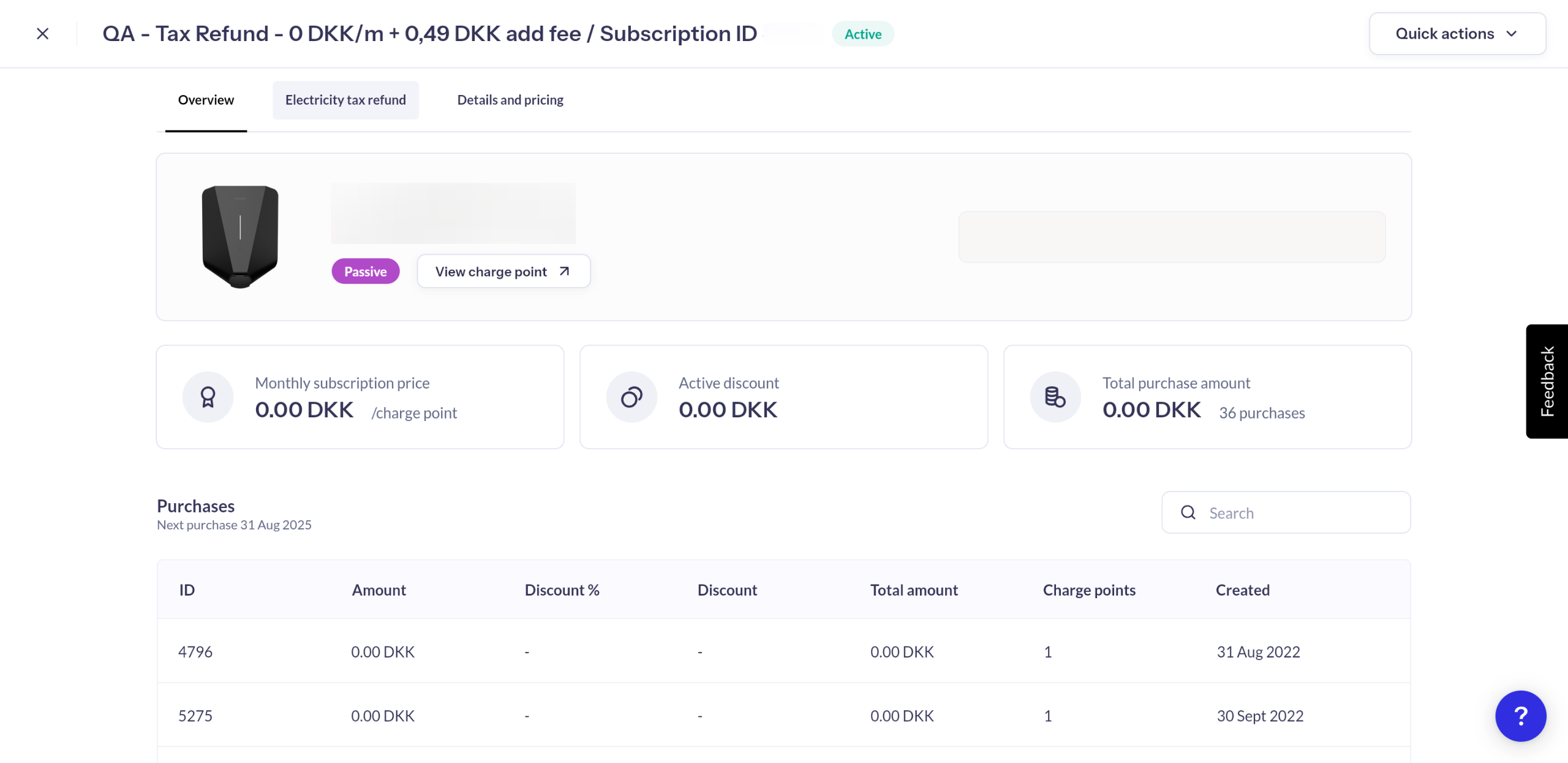1568x763 pixels.
Task: Click the blue help question mark icon
Action: [1520, 715]
